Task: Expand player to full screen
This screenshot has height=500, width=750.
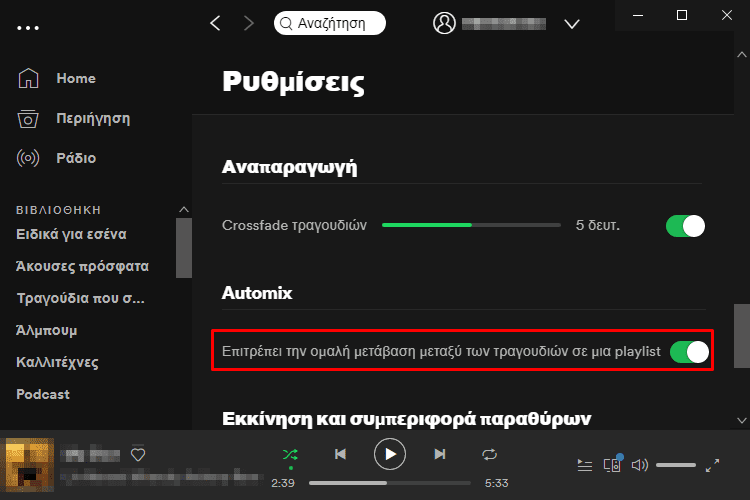Action: (x=712, y=465)
